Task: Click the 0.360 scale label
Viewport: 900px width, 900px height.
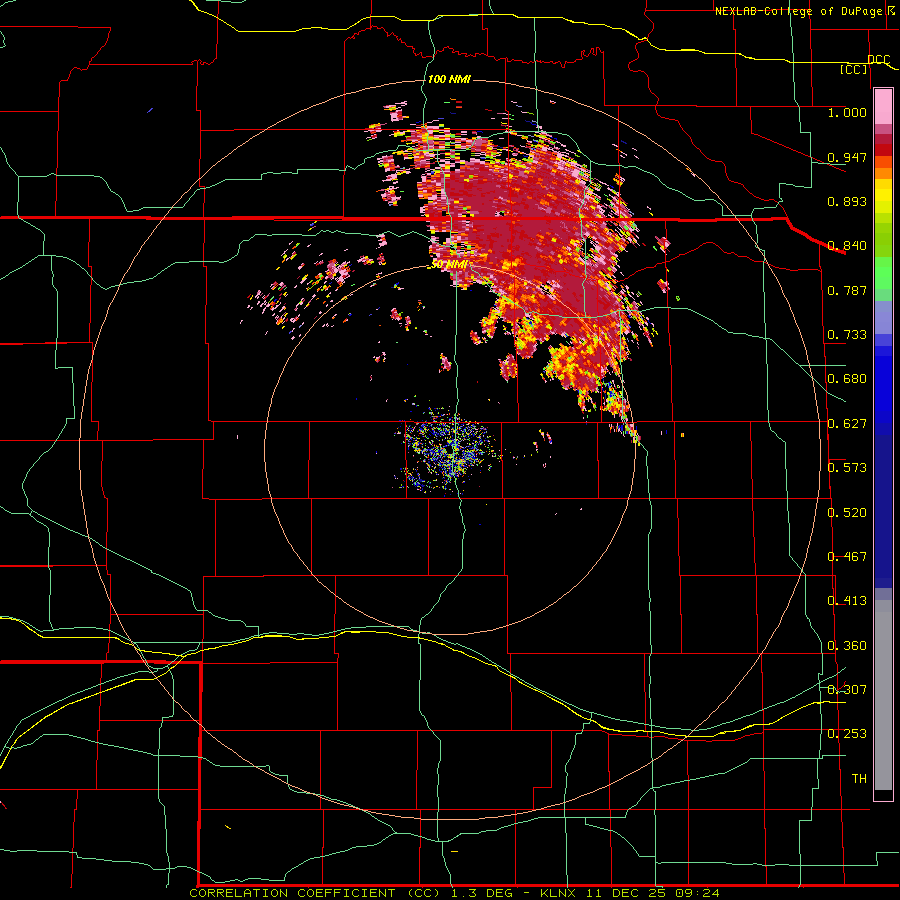Action: [847, 646]
